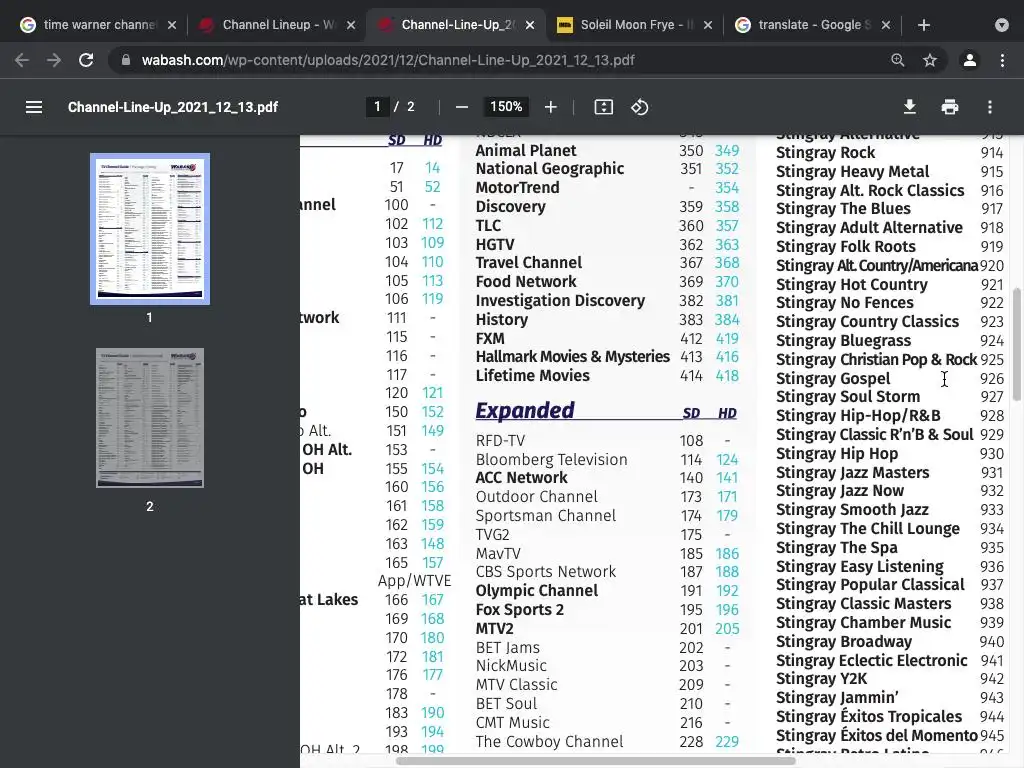Image resolution: width=1024 pixels, height=768 pixels.
Task: Click Animal Planet channel name
Action: (526, 150)
